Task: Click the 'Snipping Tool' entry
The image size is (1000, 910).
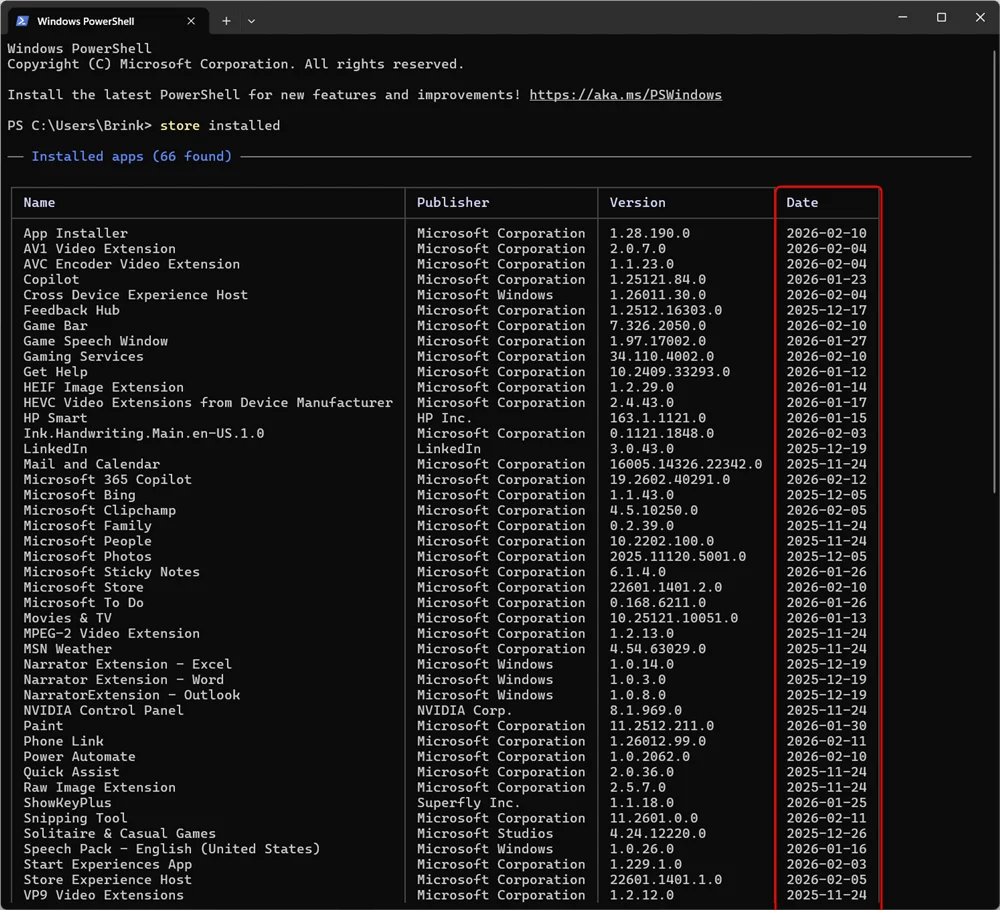Action: click(x=76, y=818)
